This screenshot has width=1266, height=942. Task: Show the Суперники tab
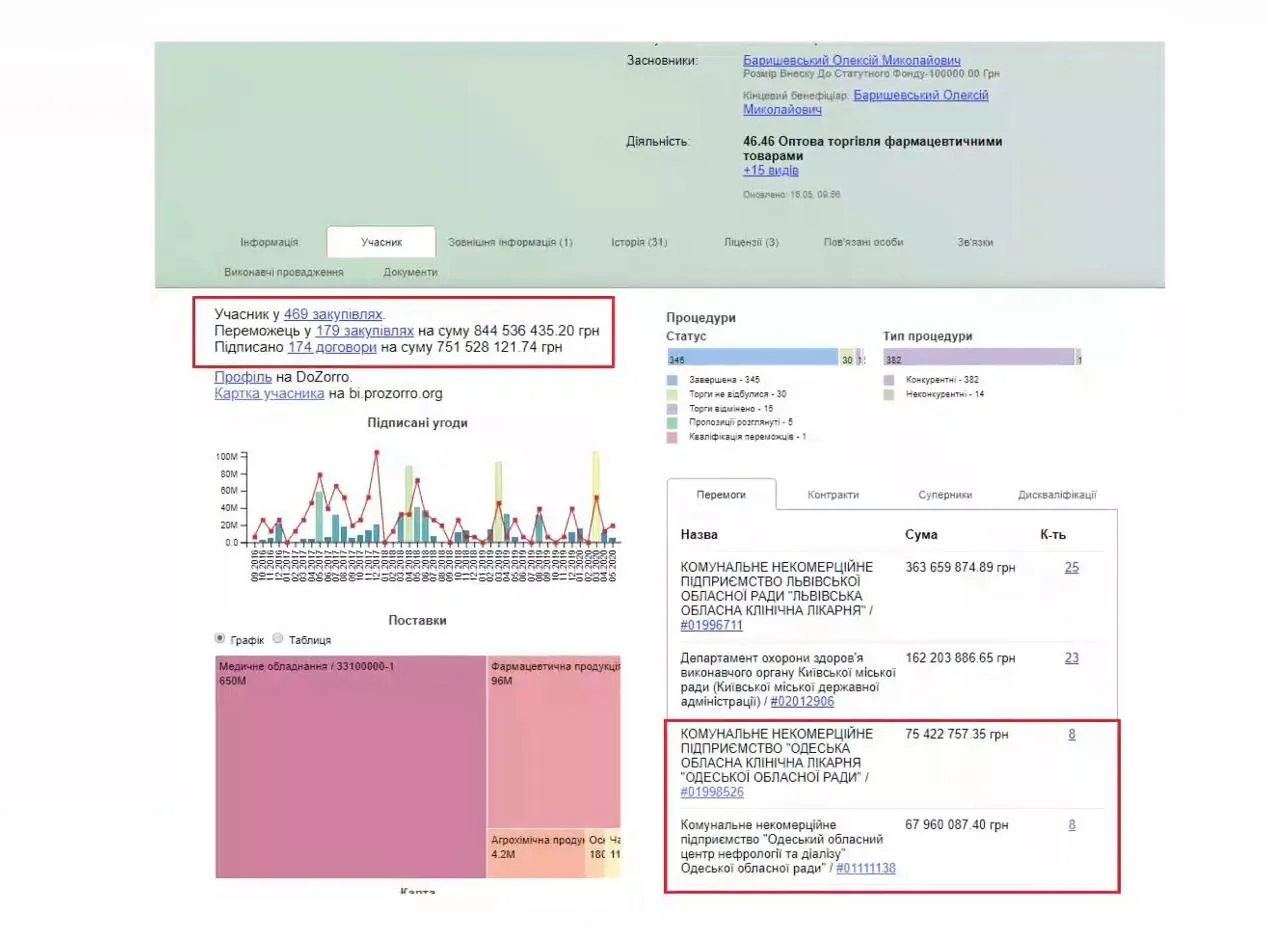pos(945,495)
